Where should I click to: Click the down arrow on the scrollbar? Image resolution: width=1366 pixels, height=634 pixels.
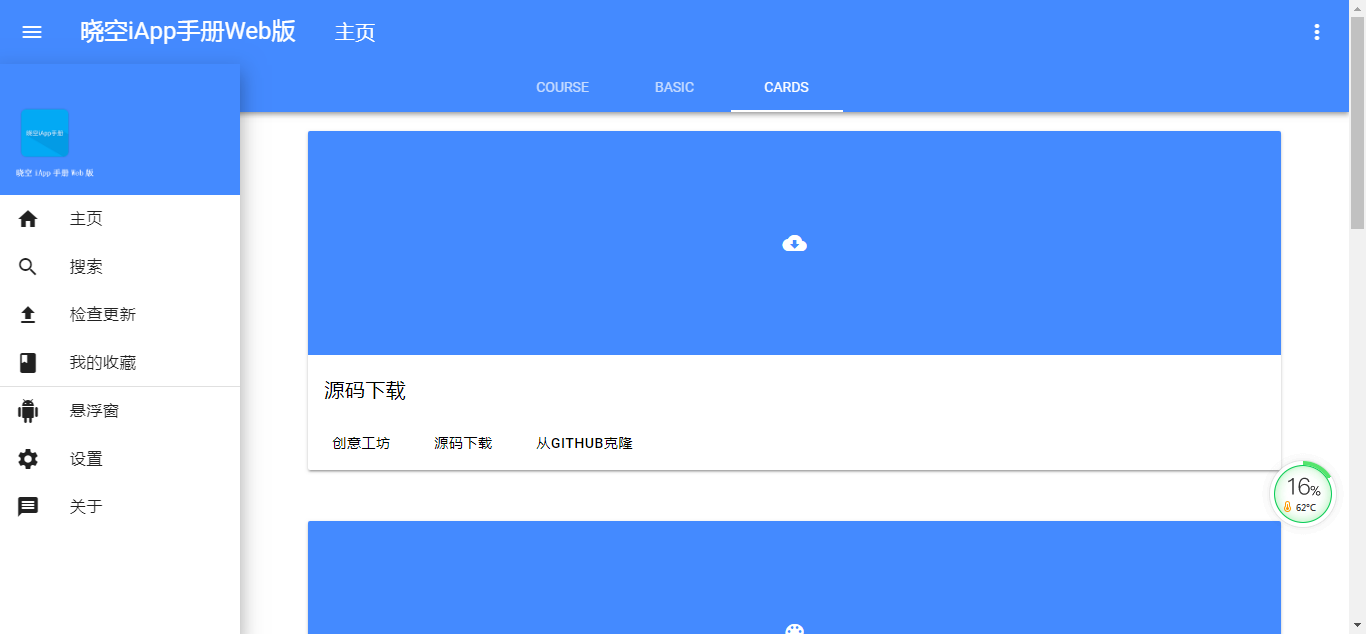pyautogui.click(x=1358, y=626)
